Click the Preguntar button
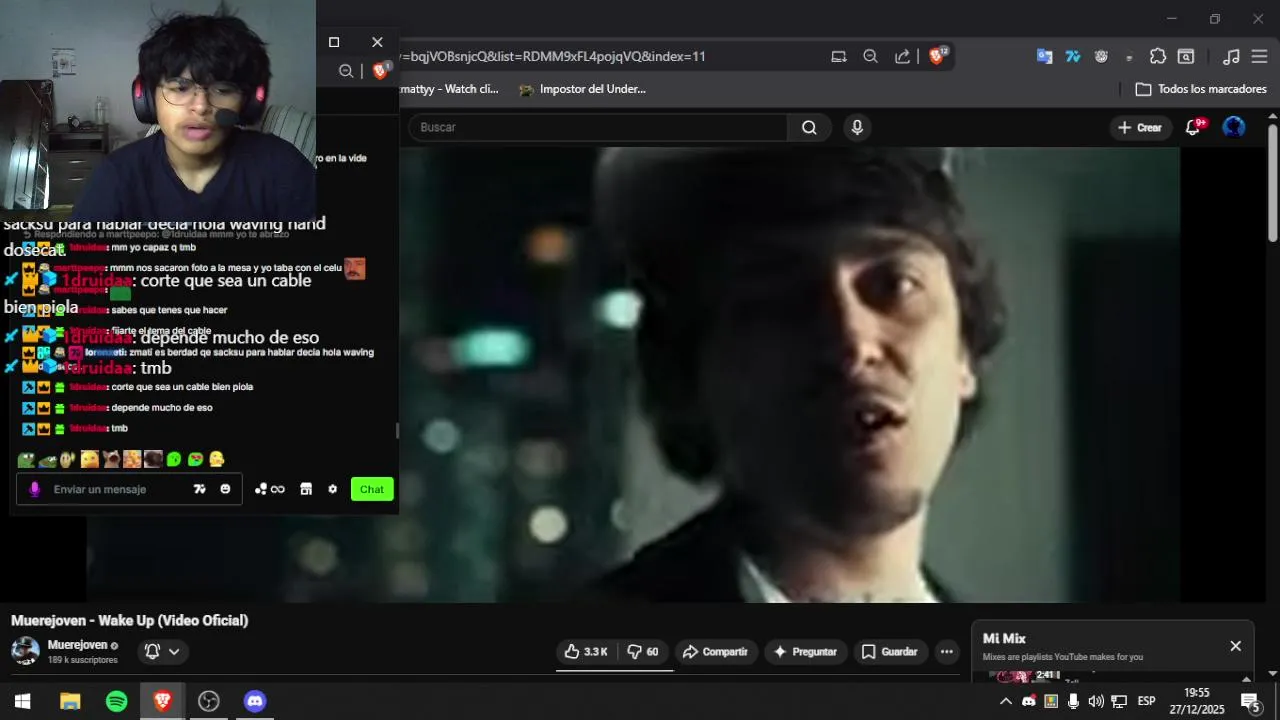This screenshot has height=720, width=1280. click(805, 652)
